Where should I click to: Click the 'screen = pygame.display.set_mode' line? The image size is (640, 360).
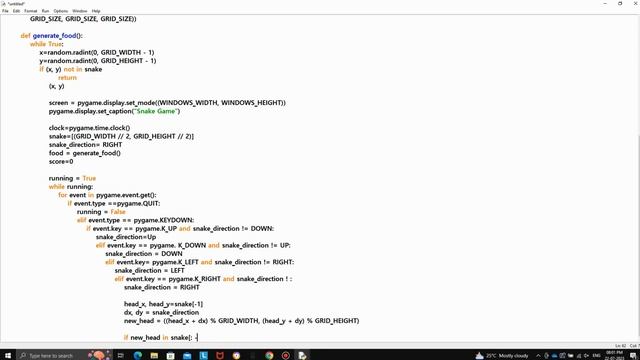[x=167, y=103]
